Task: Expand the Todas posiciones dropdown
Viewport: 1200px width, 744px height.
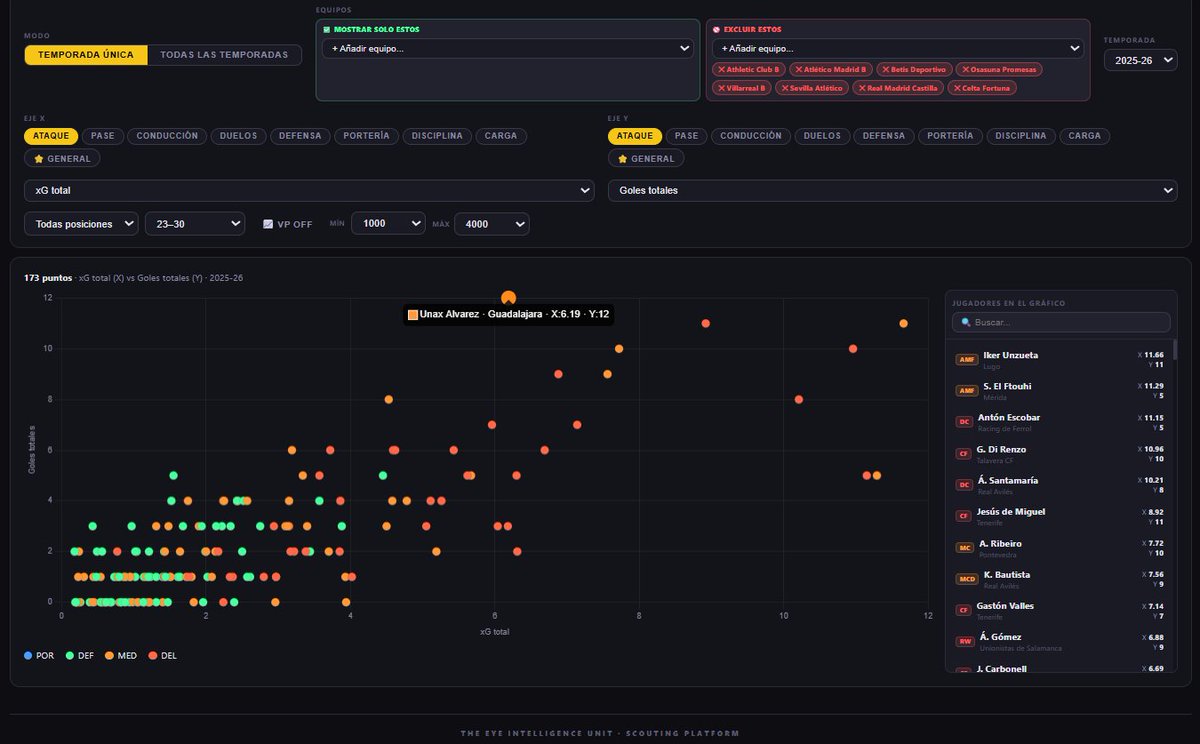Action: pyautogui.click(x=81, y=224)
